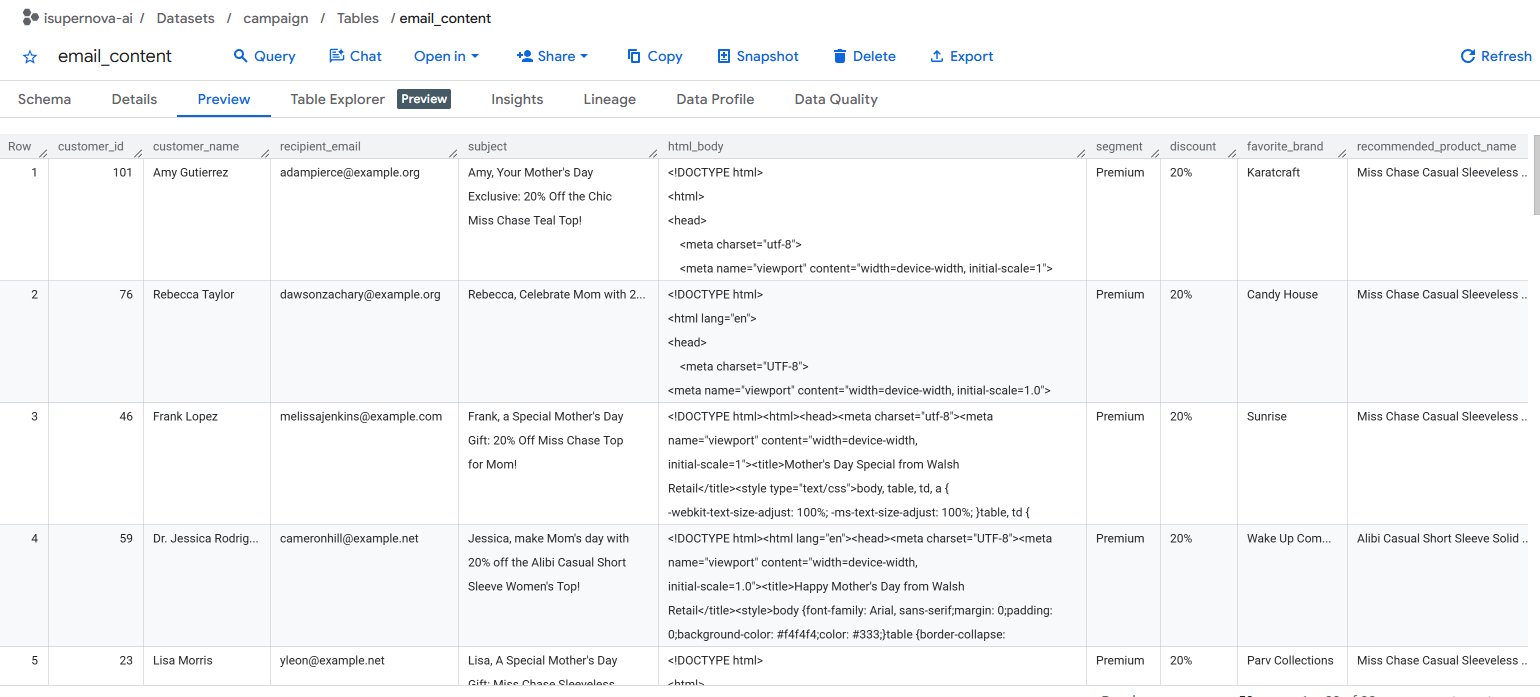This screenshot has width=1540, height=697.
Task: Go to Datasets breadcrumb
Action: [186, 18]
